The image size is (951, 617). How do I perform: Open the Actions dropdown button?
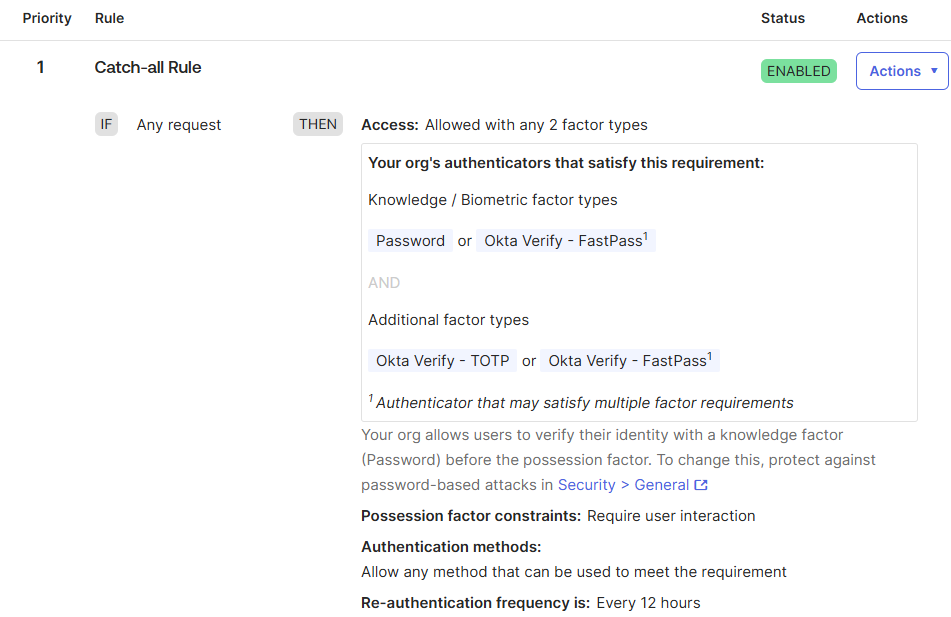coord(902,71)
